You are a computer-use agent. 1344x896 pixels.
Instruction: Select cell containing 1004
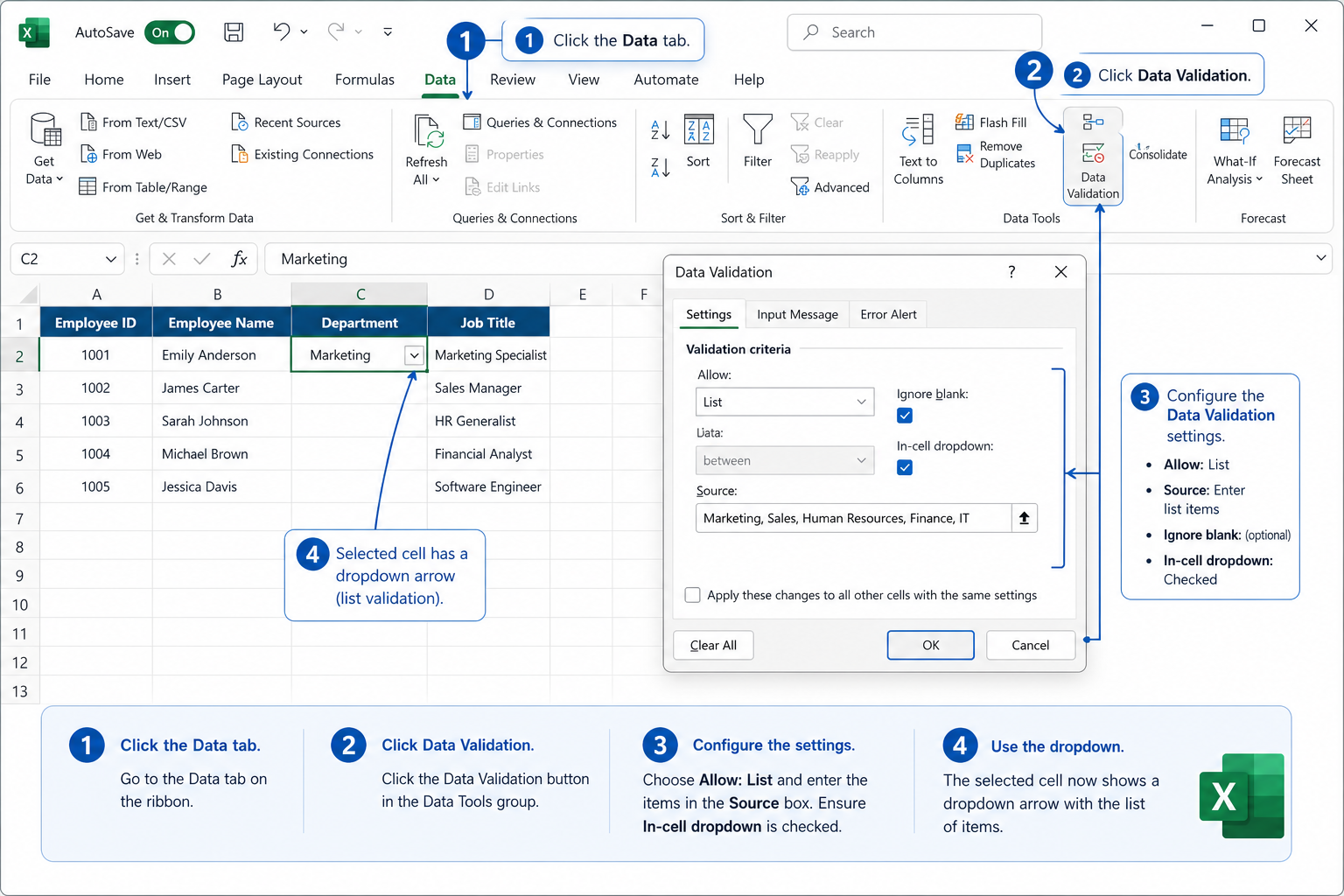96,453
